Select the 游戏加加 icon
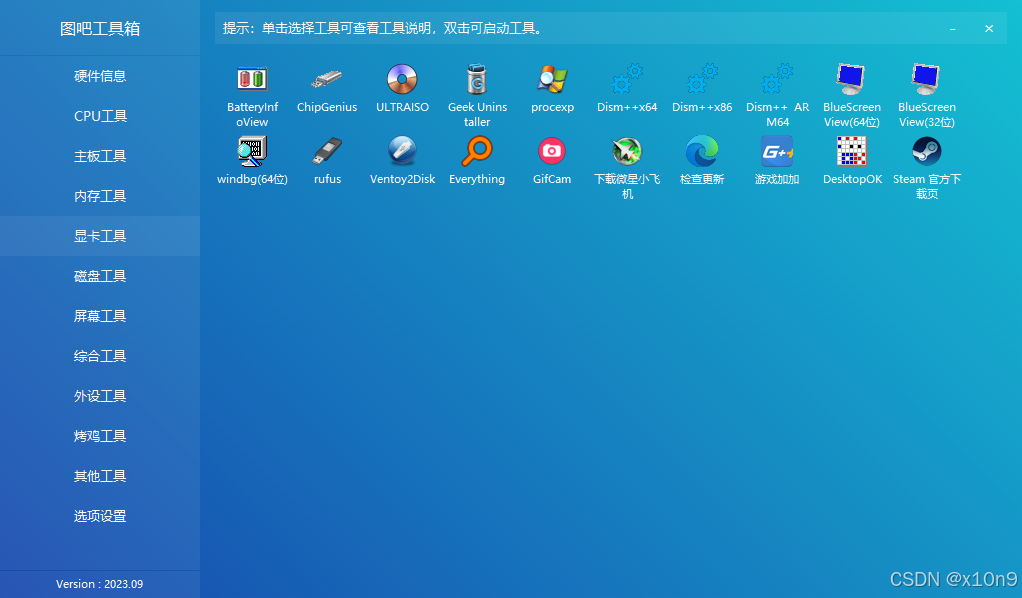The image size is (1022, 598). 777,151
